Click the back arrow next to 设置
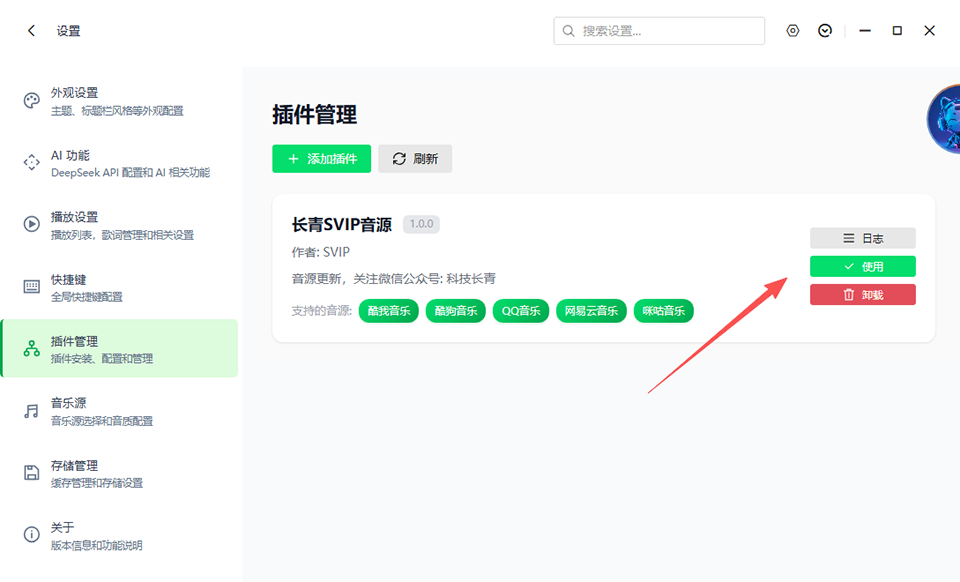This screenshot has height=582, width=960. [x=31, y=31]
